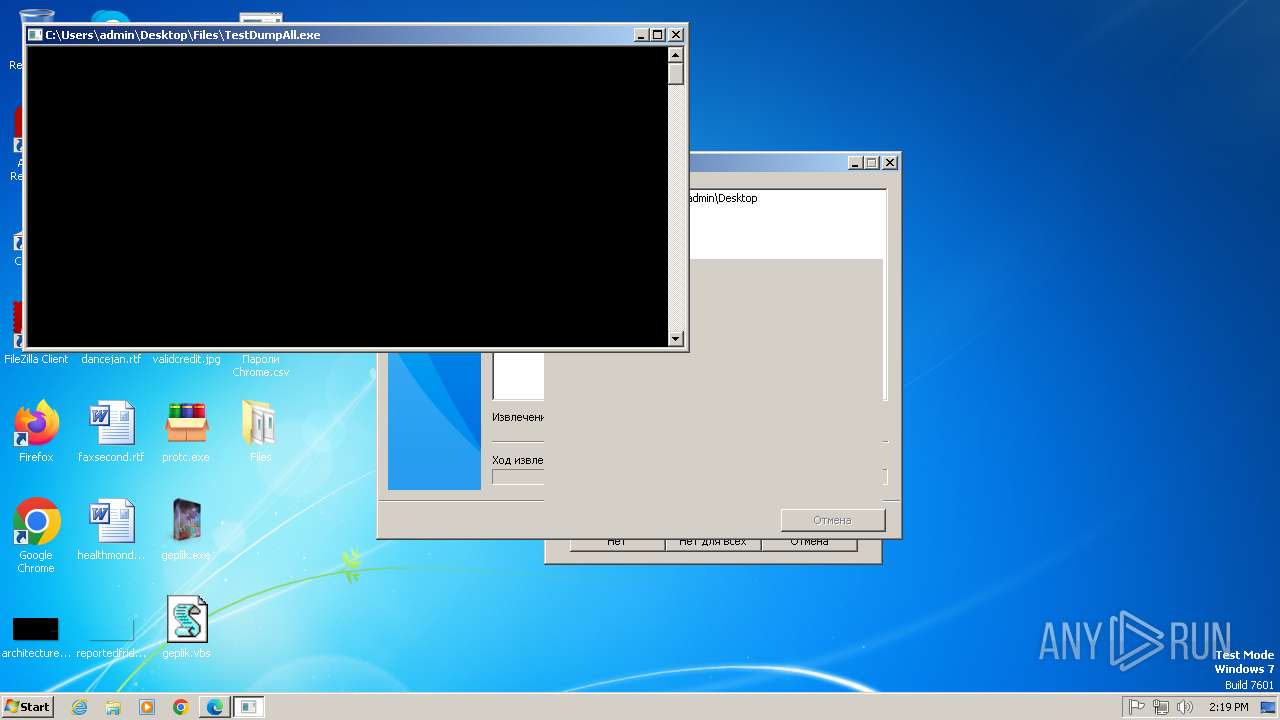Open Windows Explorer from the taskbar

click(x=113, y=707)
